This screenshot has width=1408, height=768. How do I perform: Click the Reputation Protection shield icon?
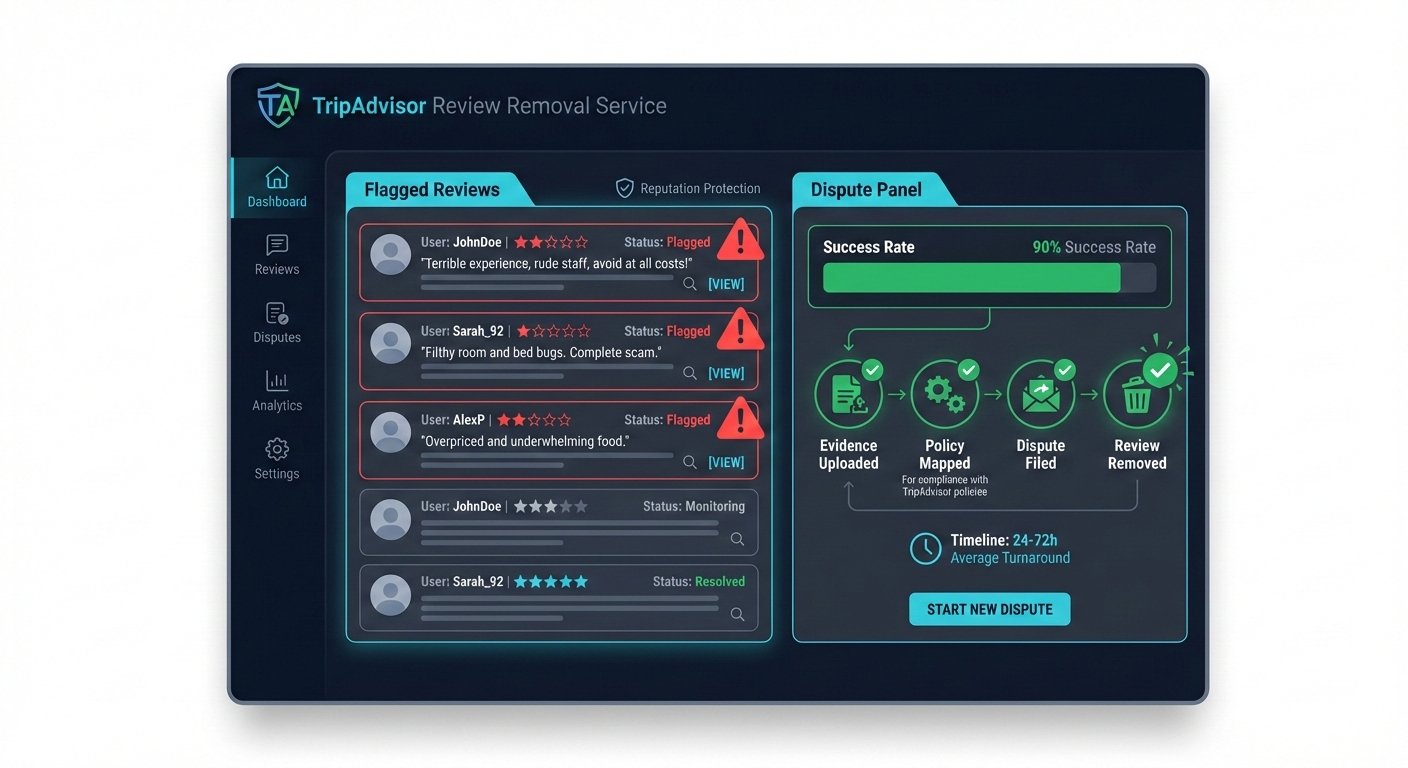click(x=625, y=188)
